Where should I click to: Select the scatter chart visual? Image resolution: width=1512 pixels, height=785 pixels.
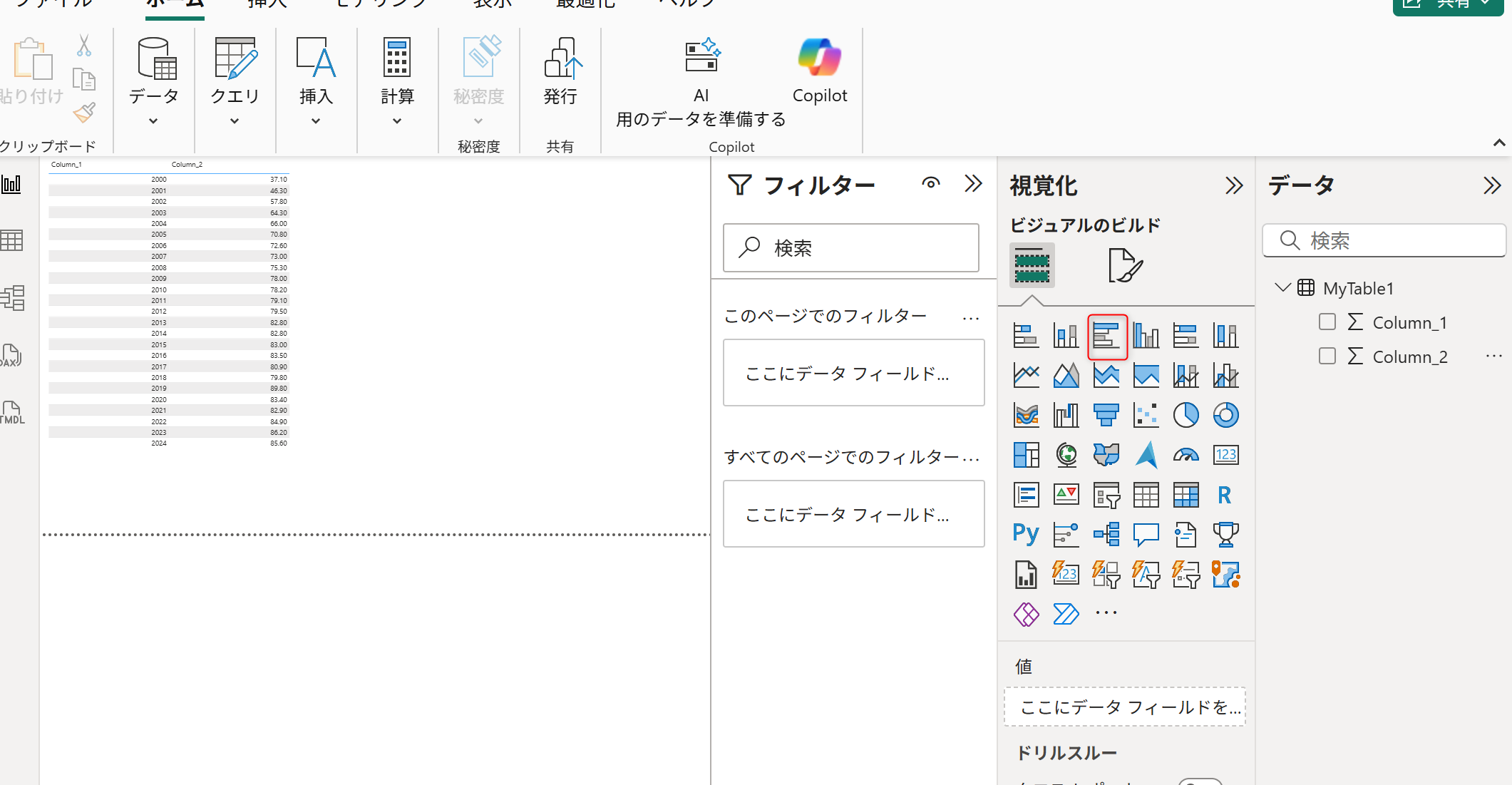(1146, 415)
